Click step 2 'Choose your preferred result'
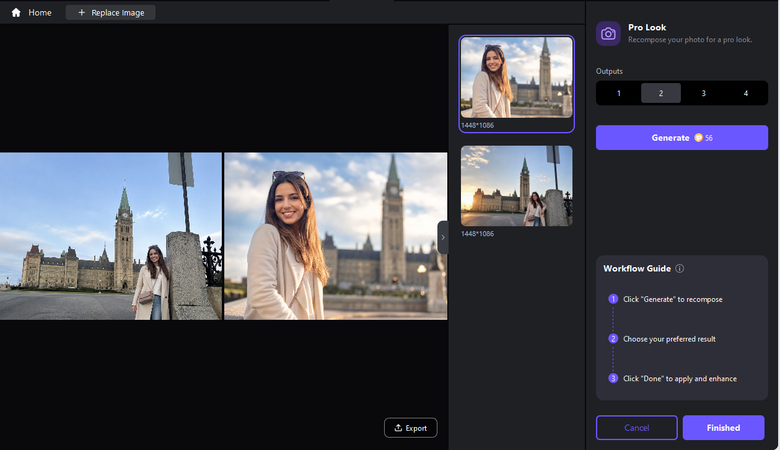Image resolution: width=780 pixels, height=450 pixels. (669, 339)
